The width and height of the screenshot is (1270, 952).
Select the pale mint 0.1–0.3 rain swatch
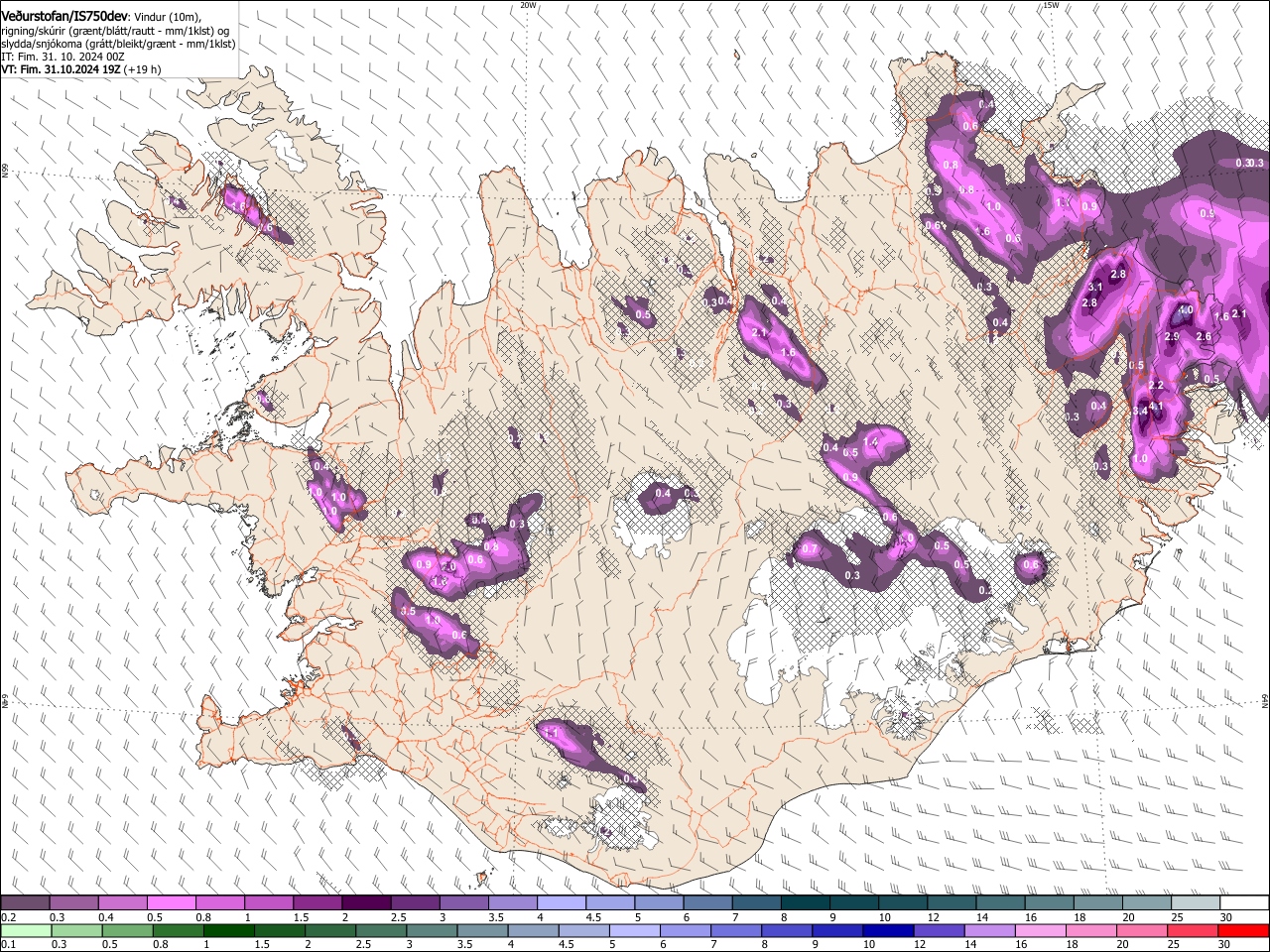tap(26, 930)
